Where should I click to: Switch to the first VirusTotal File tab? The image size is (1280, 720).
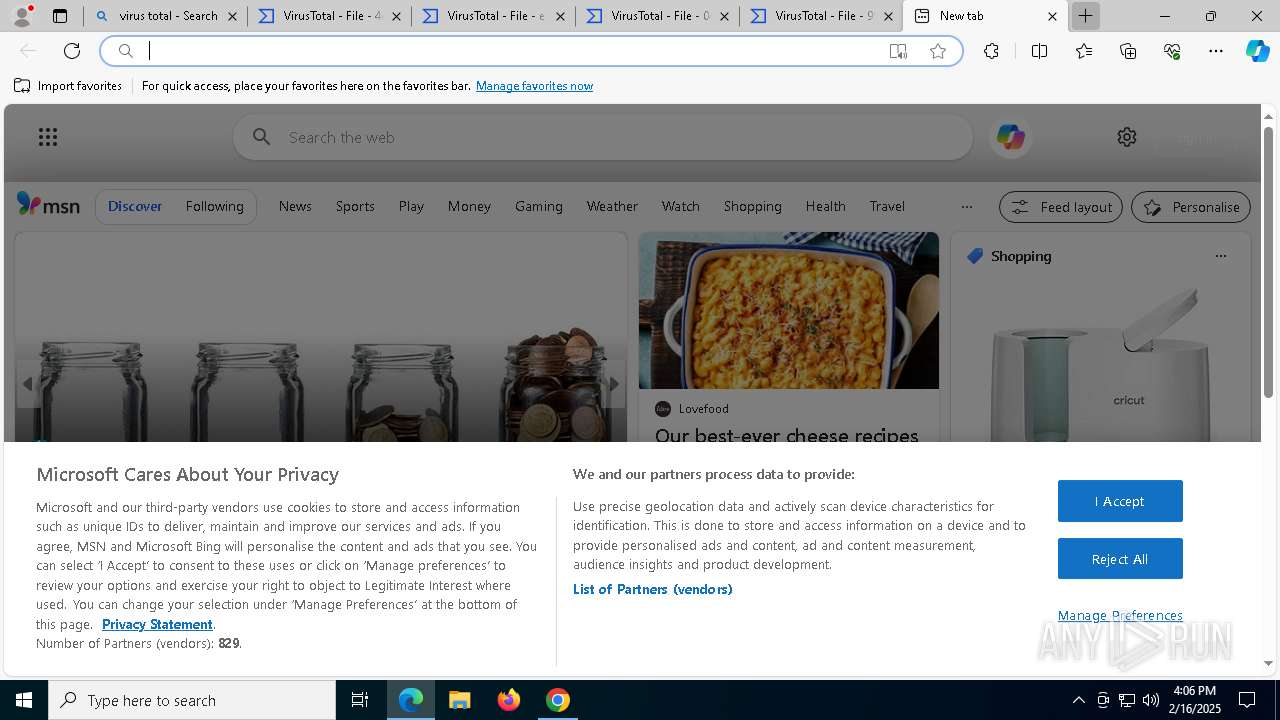click(330, 16)
